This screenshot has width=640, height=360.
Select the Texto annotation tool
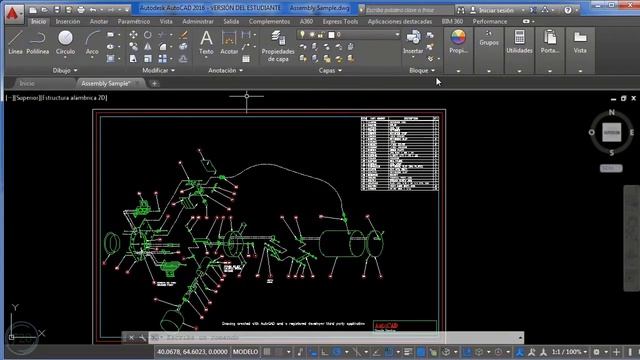206,43
